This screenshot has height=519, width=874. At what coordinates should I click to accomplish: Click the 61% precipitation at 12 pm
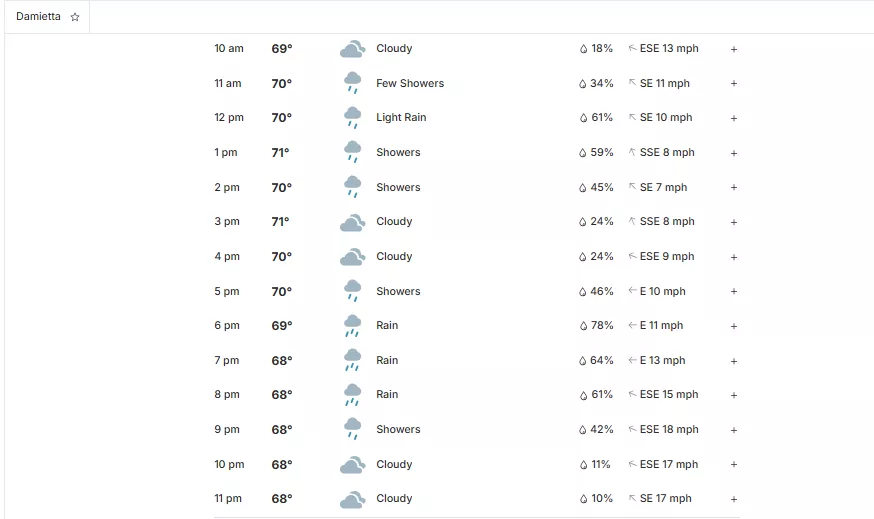(602, 118)
